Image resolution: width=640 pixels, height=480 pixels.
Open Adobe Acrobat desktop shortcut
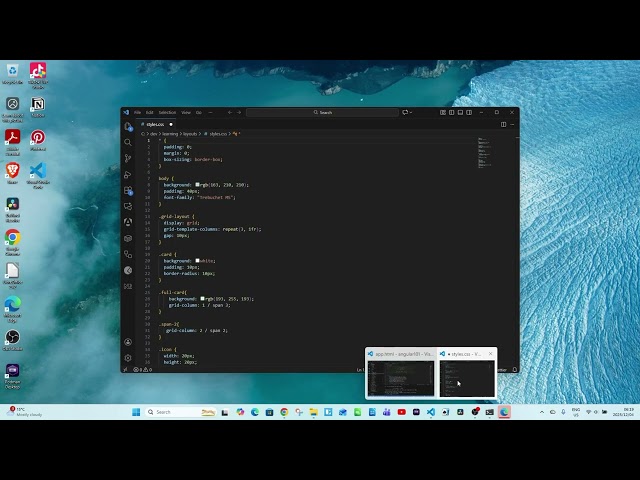[x=13, y=142]
